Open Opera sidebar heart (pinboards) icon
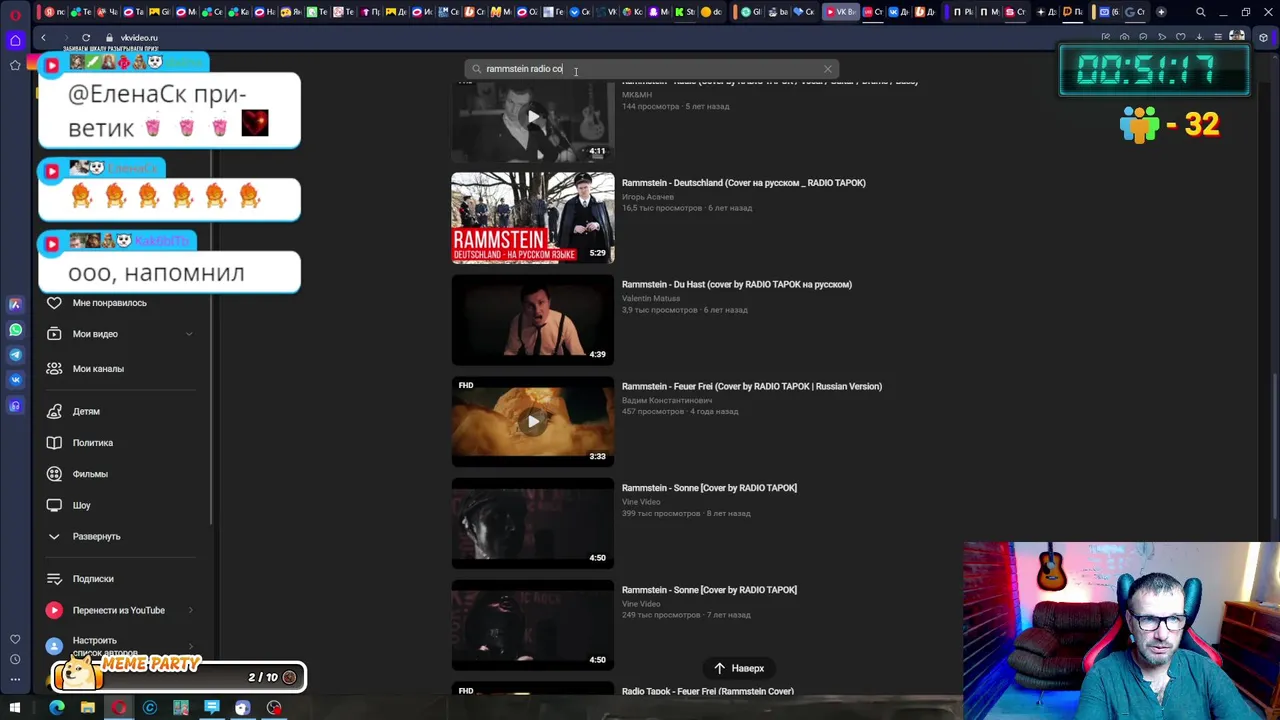The width and height of the screenshot is (1280, 720). (x=15, y=639)
